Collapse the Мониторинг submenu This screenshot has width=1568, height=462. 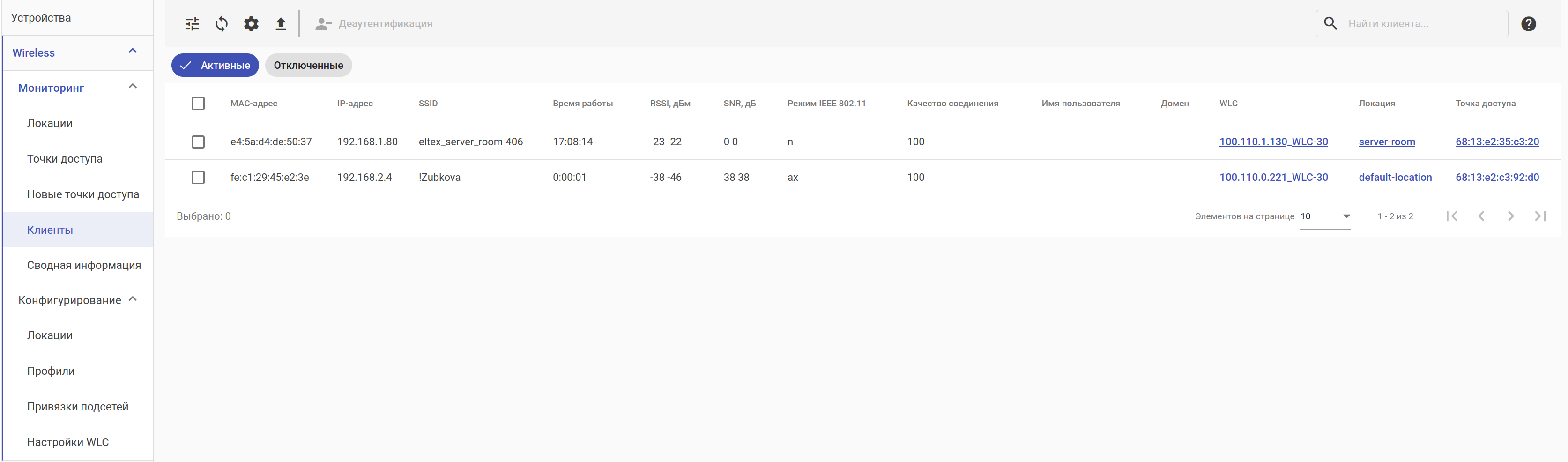133,86
